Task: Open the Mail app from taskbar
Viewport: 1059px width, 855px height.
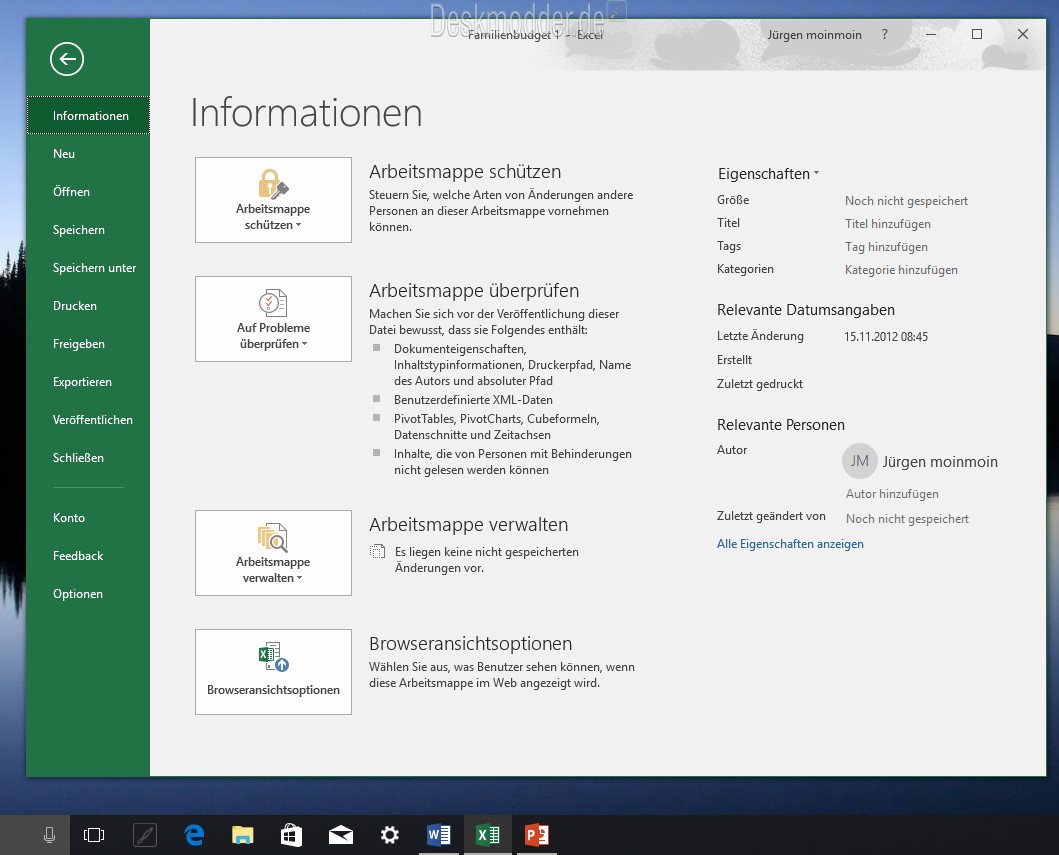Action: point(340,835)
